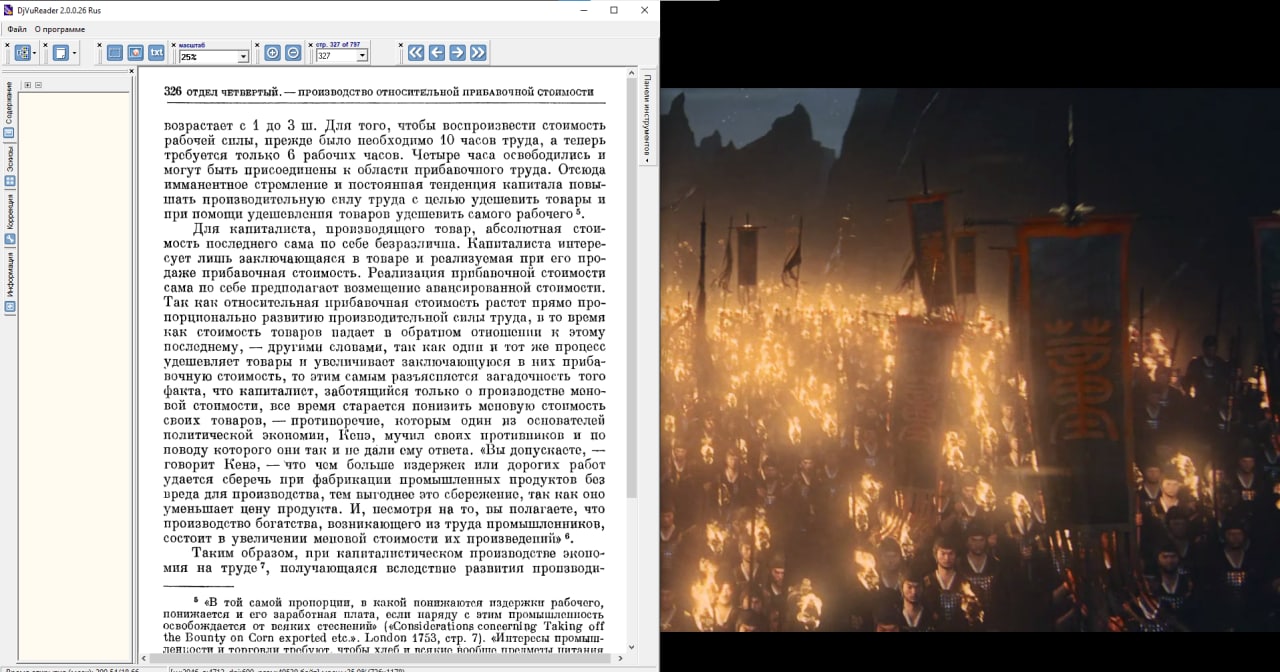The height and width of the screenshot is (672, 1280).
Task: Open the dropdown arrow beside layout icon
Action: click(x=35, y=53)
